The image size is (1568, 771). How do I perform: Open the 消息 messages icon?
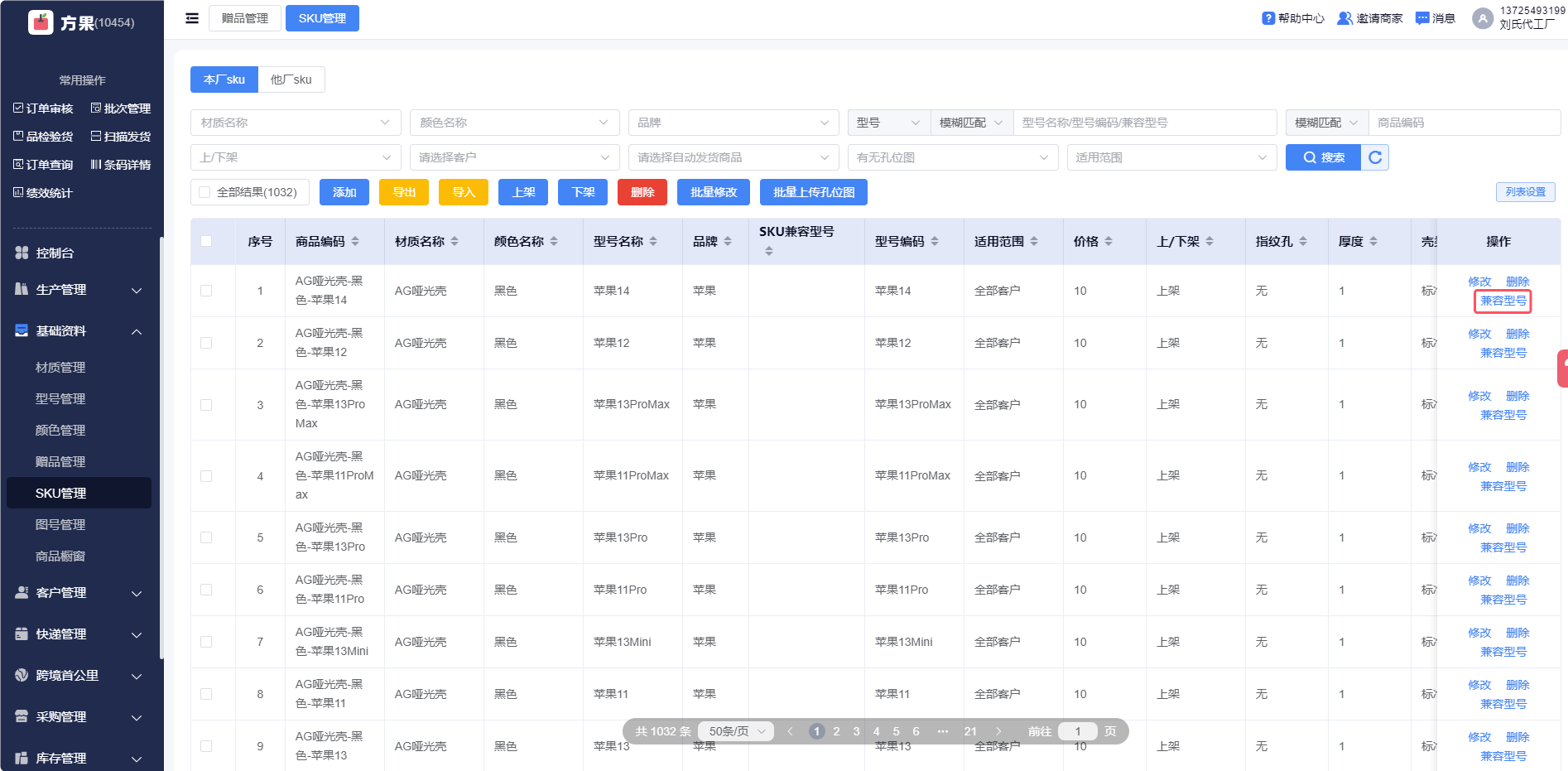(1422, 18)
